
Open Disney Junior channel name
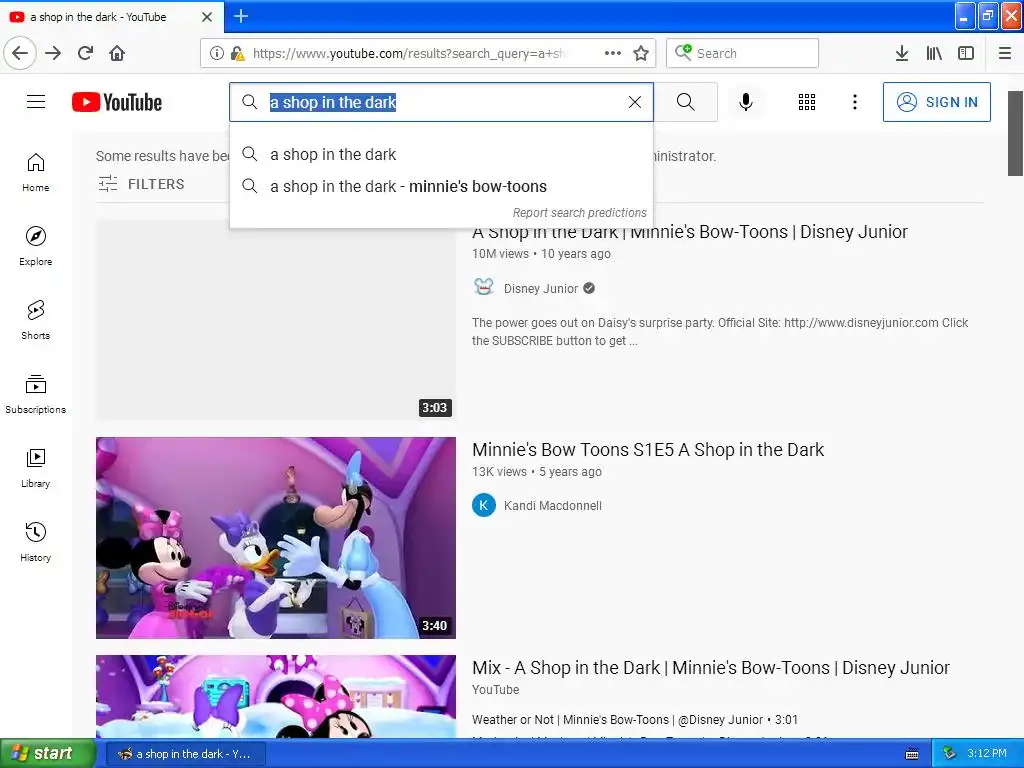(x=541, y=289)
